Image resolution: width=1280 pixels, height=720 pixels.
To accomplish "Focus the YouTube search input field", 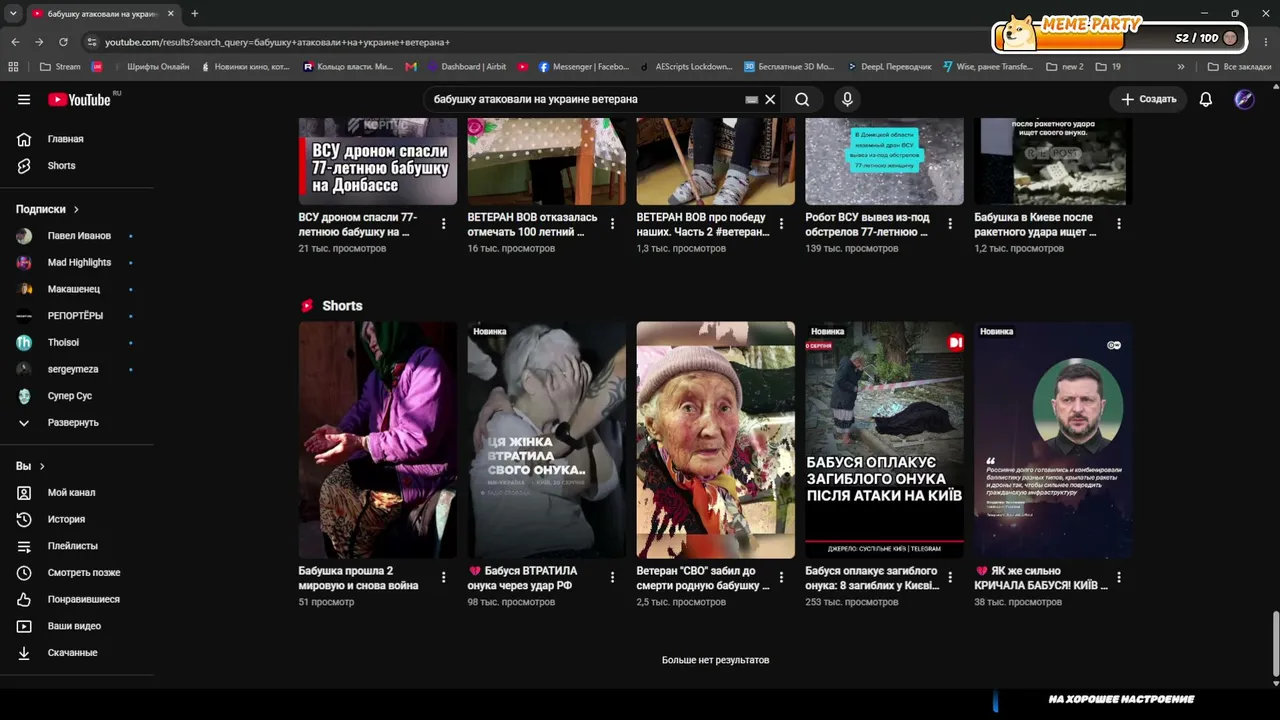I will point(585,99).
